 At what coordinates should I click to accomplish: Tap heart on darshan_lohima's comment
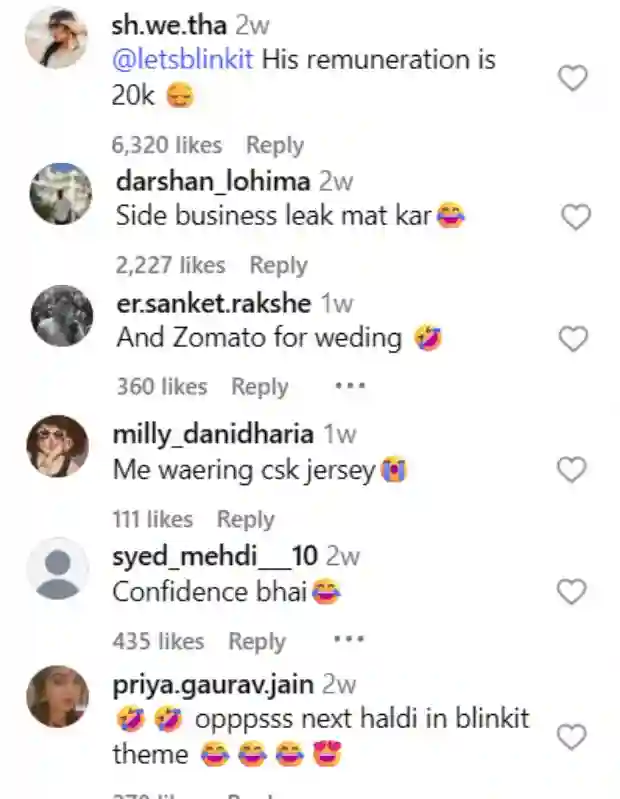tap(575, 216)
